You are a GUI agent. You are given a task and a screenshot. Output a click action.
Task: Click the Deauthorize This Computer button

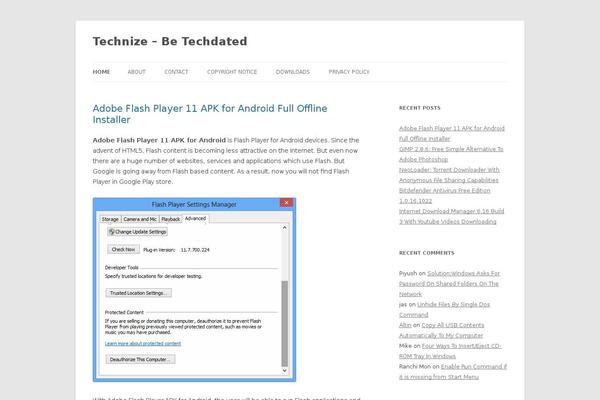point(140,359)
